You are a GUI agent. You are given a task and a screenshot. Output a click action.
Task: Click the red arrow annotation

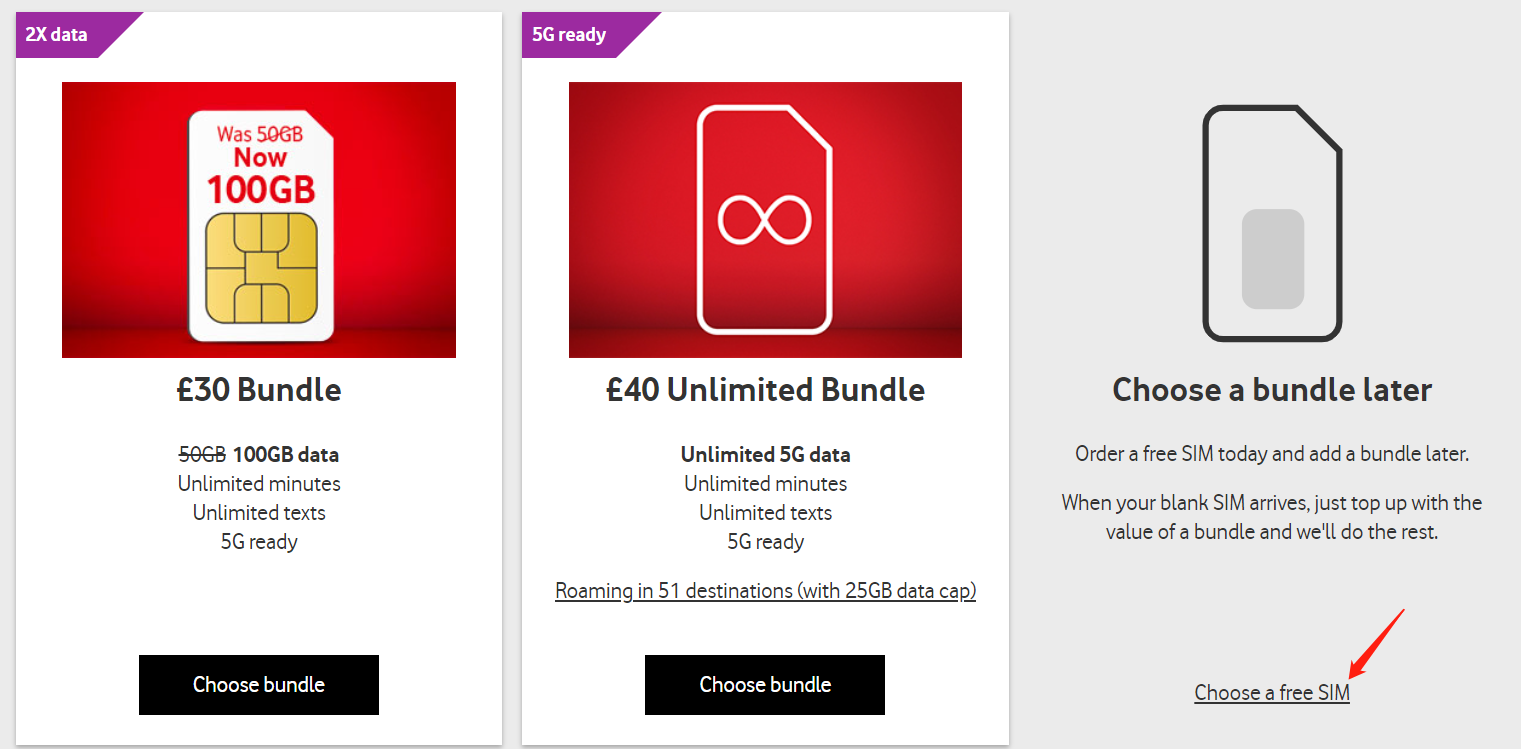tap(1377, 643)
